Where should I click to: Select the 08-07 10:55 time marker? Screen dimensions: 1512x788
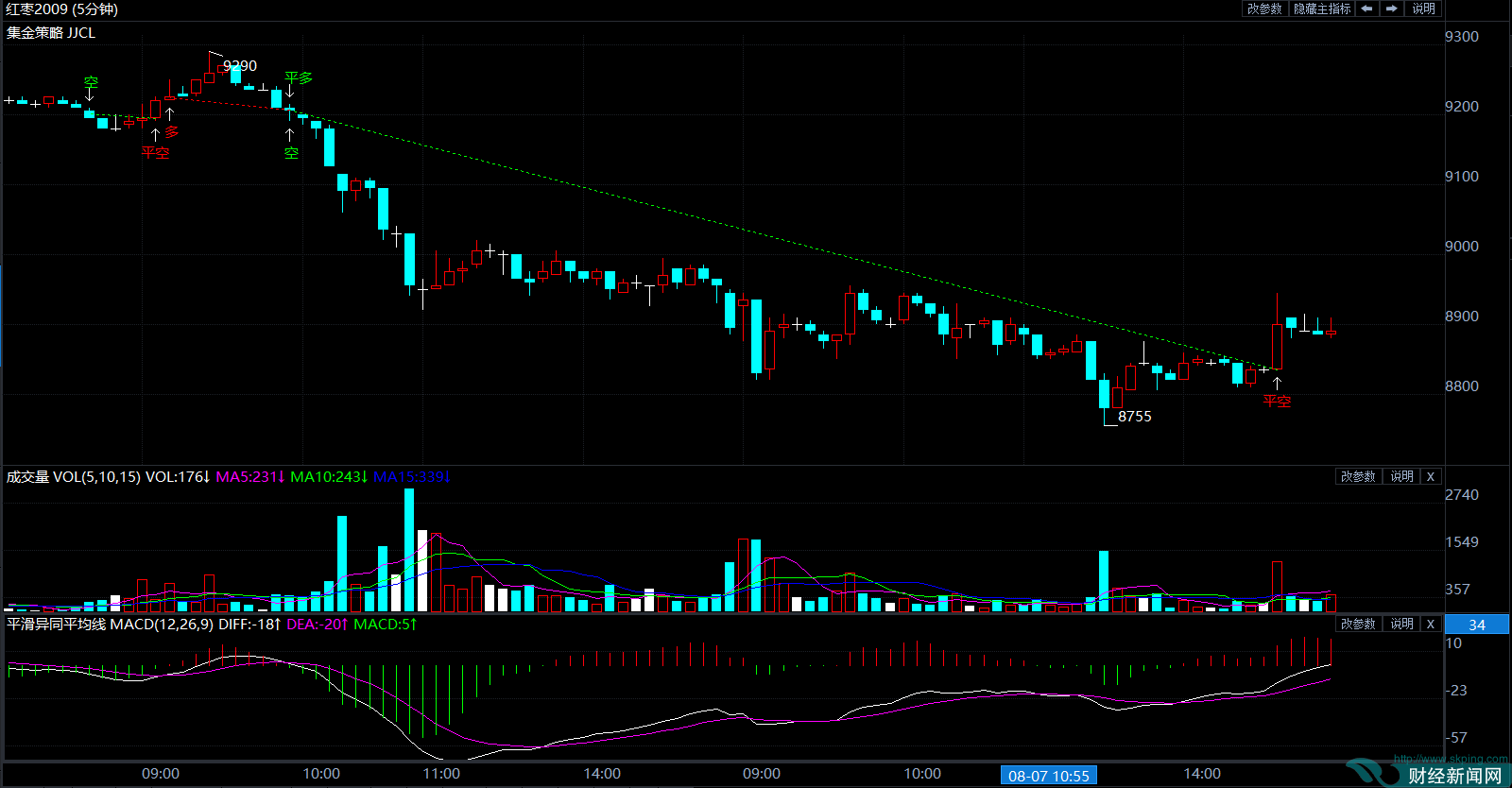(1049, 776)
